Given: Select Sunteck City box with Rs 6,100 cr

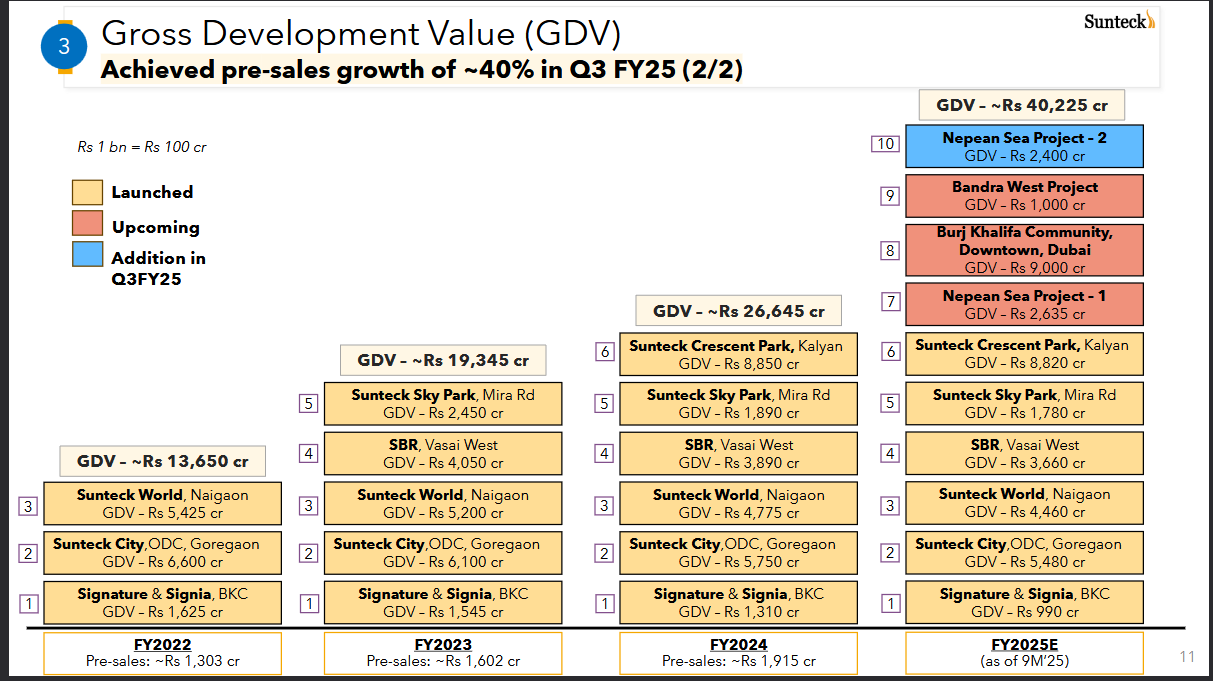Looking at the screenshot, I should point(443,553).
